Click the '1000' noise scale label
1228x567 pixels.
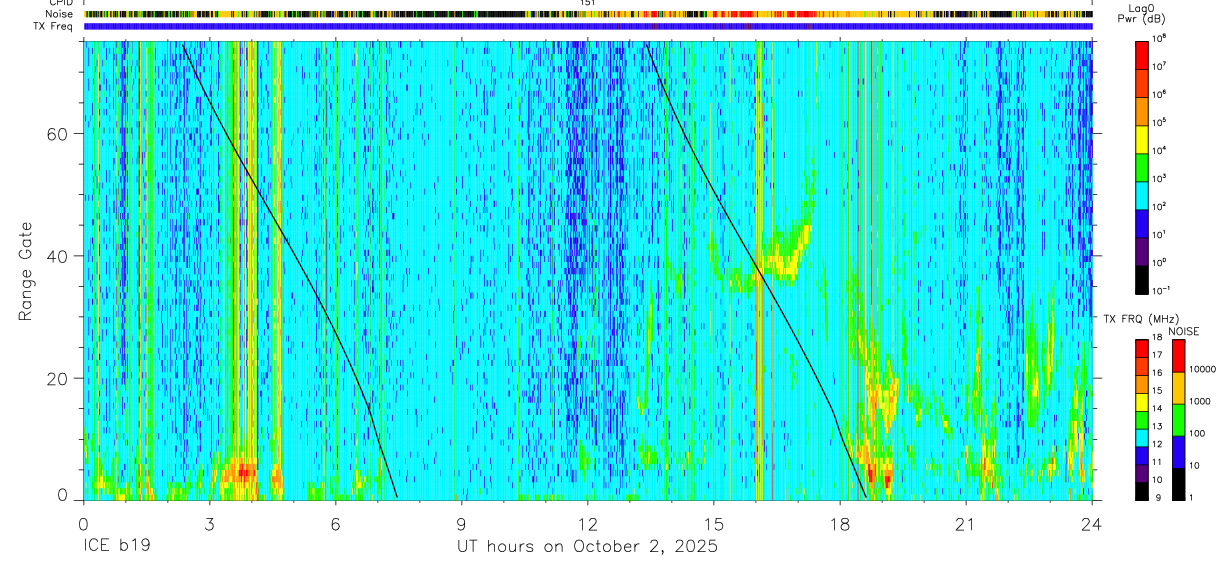(x=1200, y=401)
